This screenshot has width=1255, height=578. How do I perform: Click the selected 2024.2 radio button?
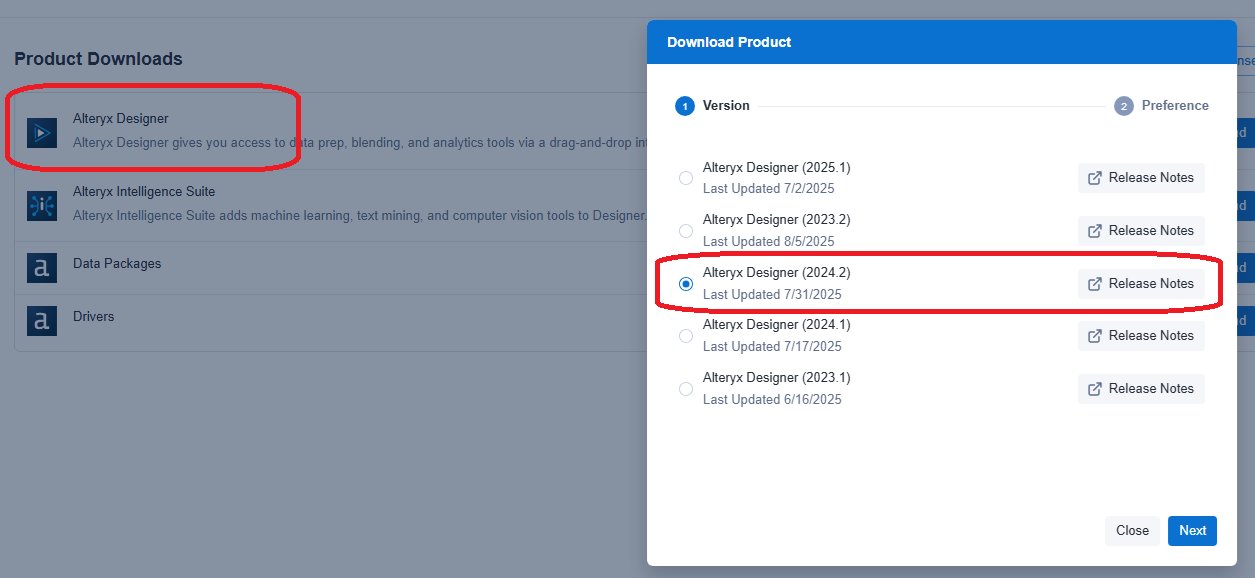[686, 283]
